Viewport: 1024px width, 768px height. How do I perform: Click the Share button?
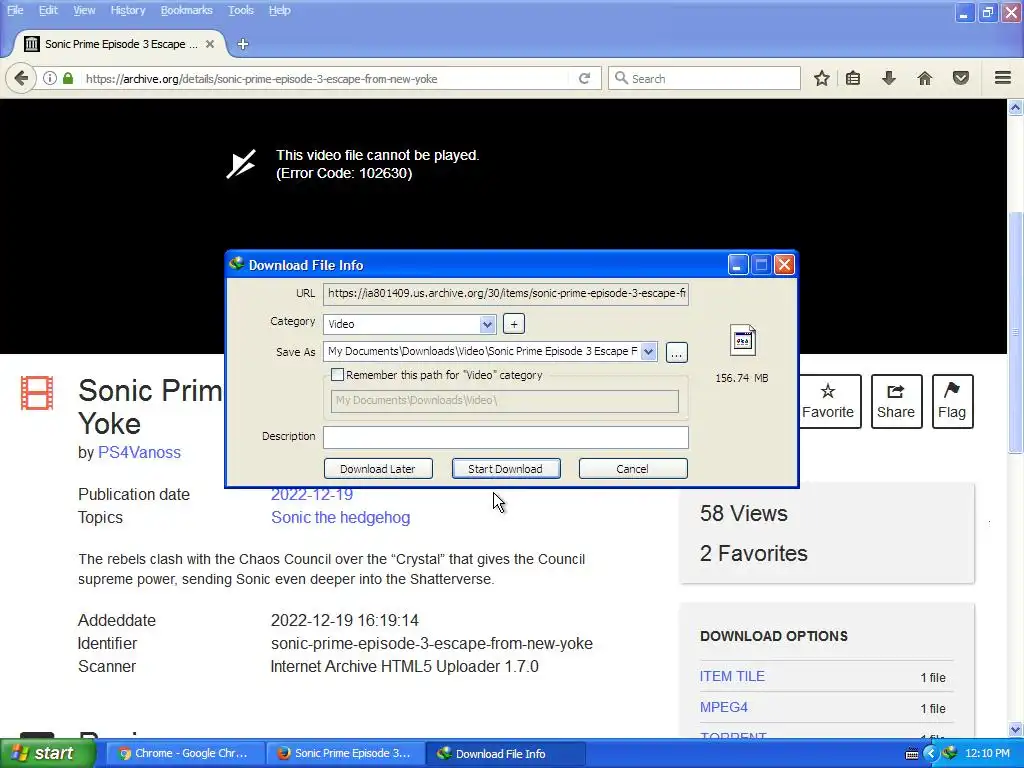pyautogui.click(x=896, y=401)
